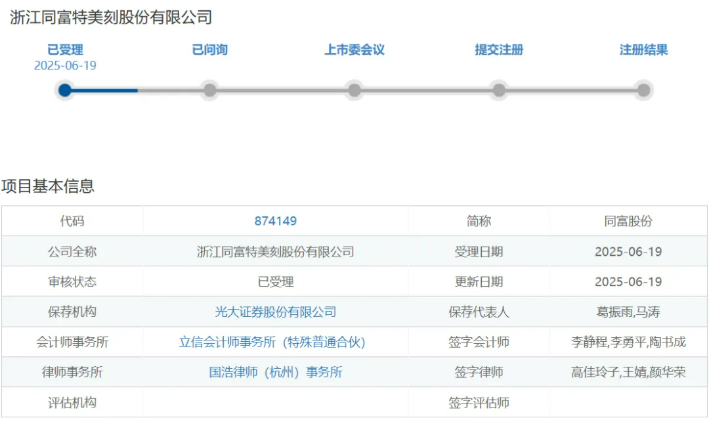Click the 已问询 stage label

click(210, 50)
